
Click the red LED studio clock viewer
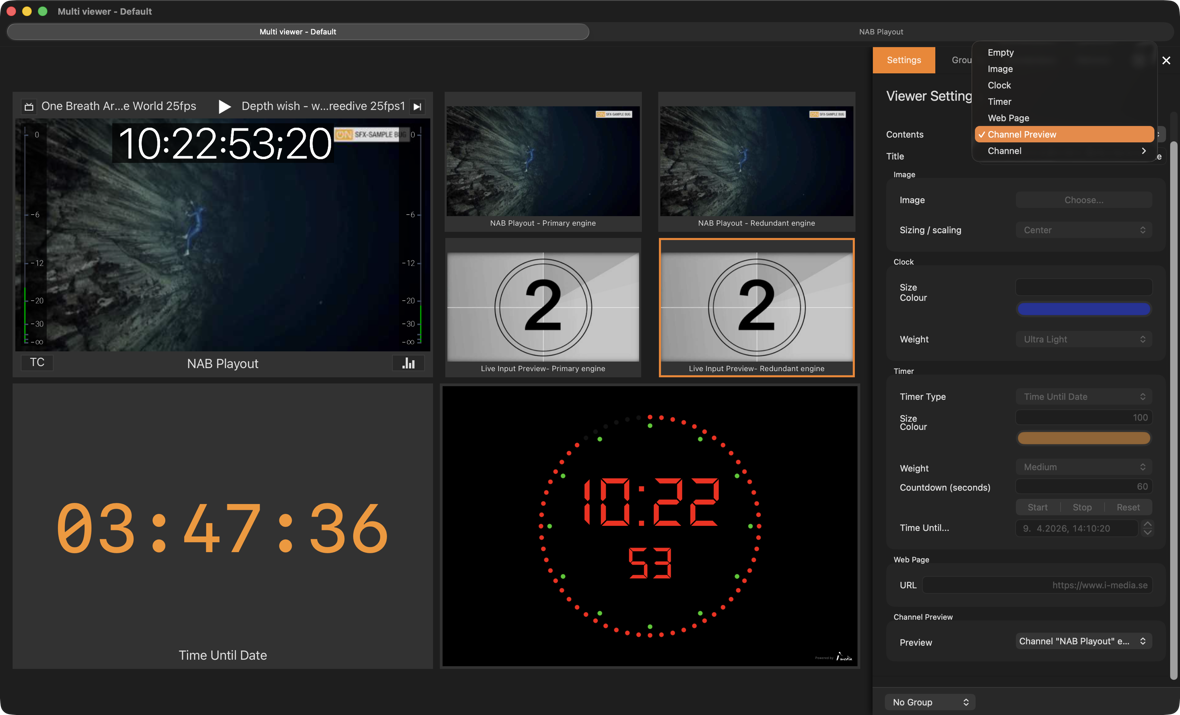tap(650, 526)
